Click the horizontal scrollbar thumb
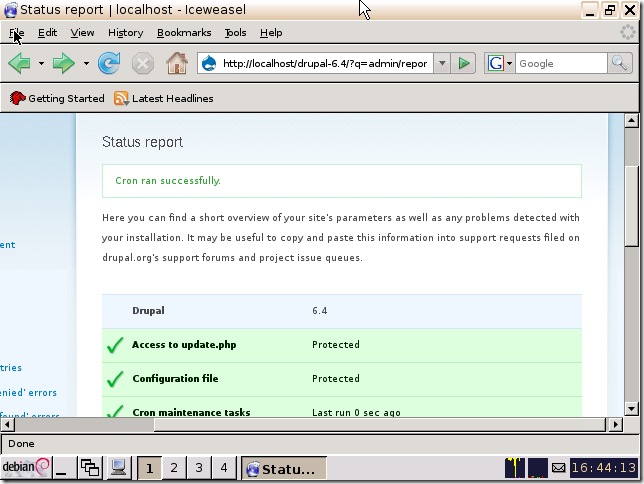 point(380,424)
